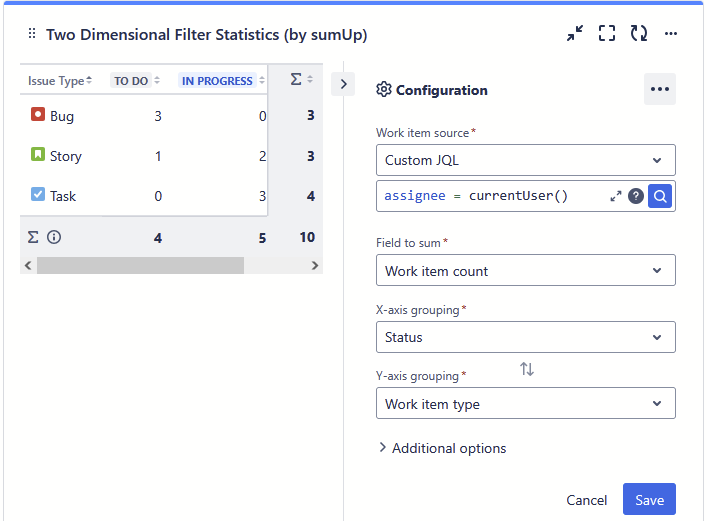Open gadget more actions menu
707x521 pixels.
[671, 34]
